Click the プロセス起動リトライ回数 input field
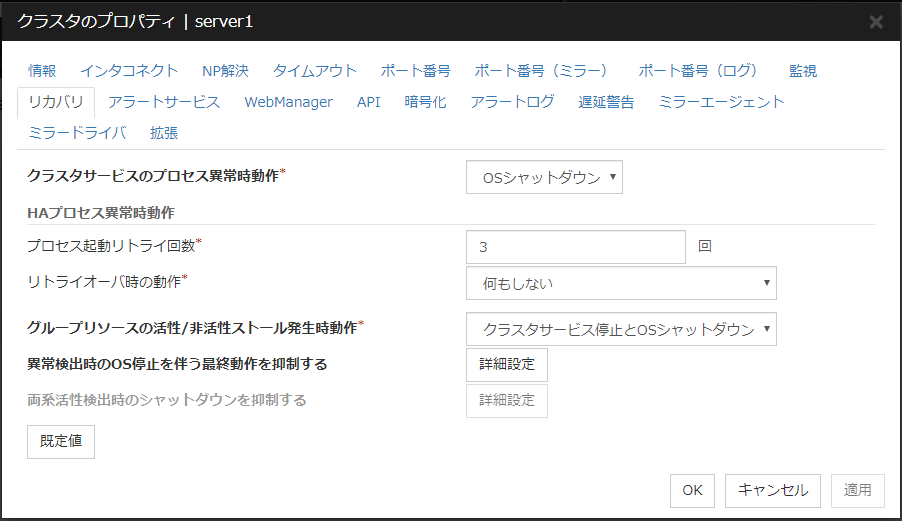The width and height of the screenshot is (902, 521). pos(575,247)
